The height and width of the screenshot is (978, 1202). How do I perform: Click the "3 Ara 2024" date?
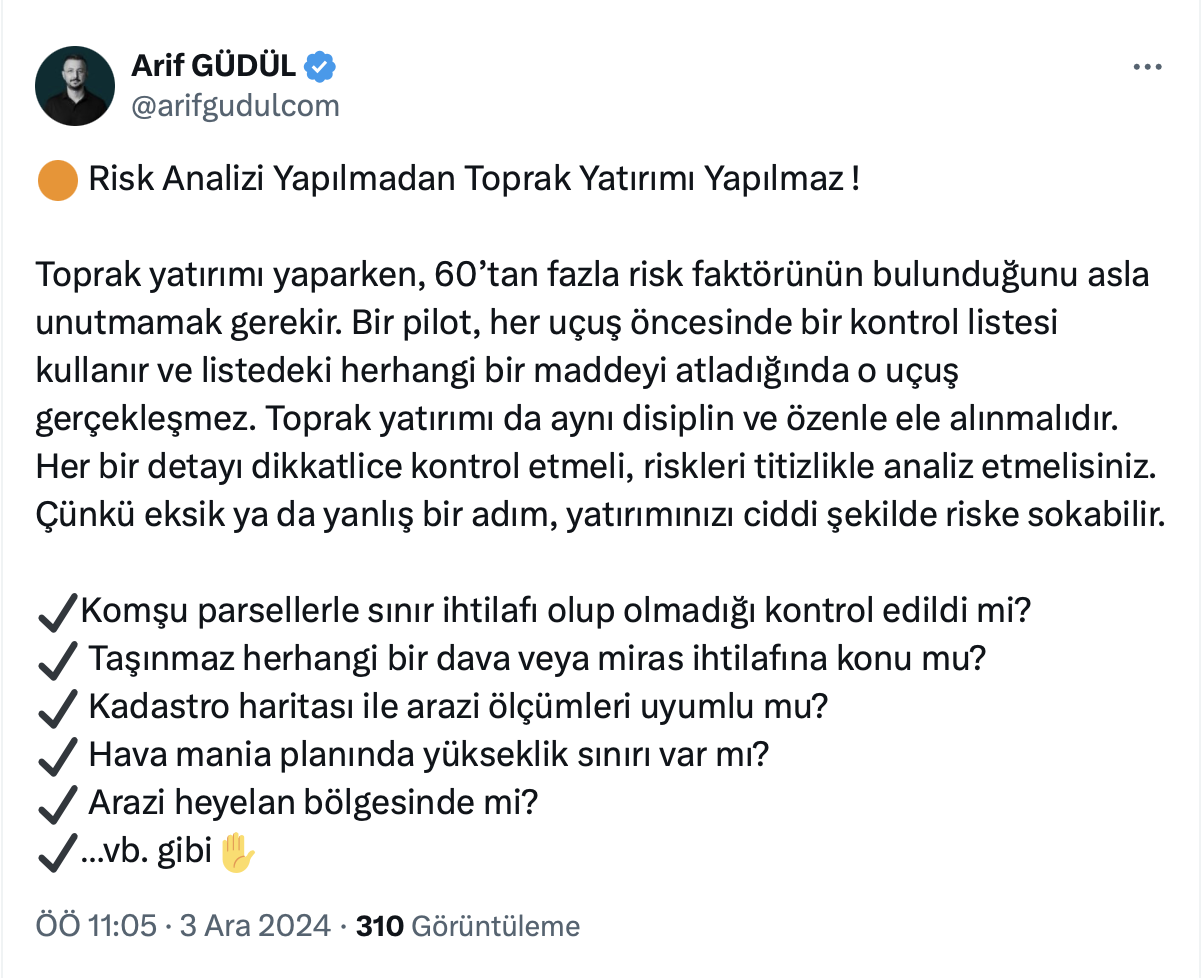pos(254,926)
